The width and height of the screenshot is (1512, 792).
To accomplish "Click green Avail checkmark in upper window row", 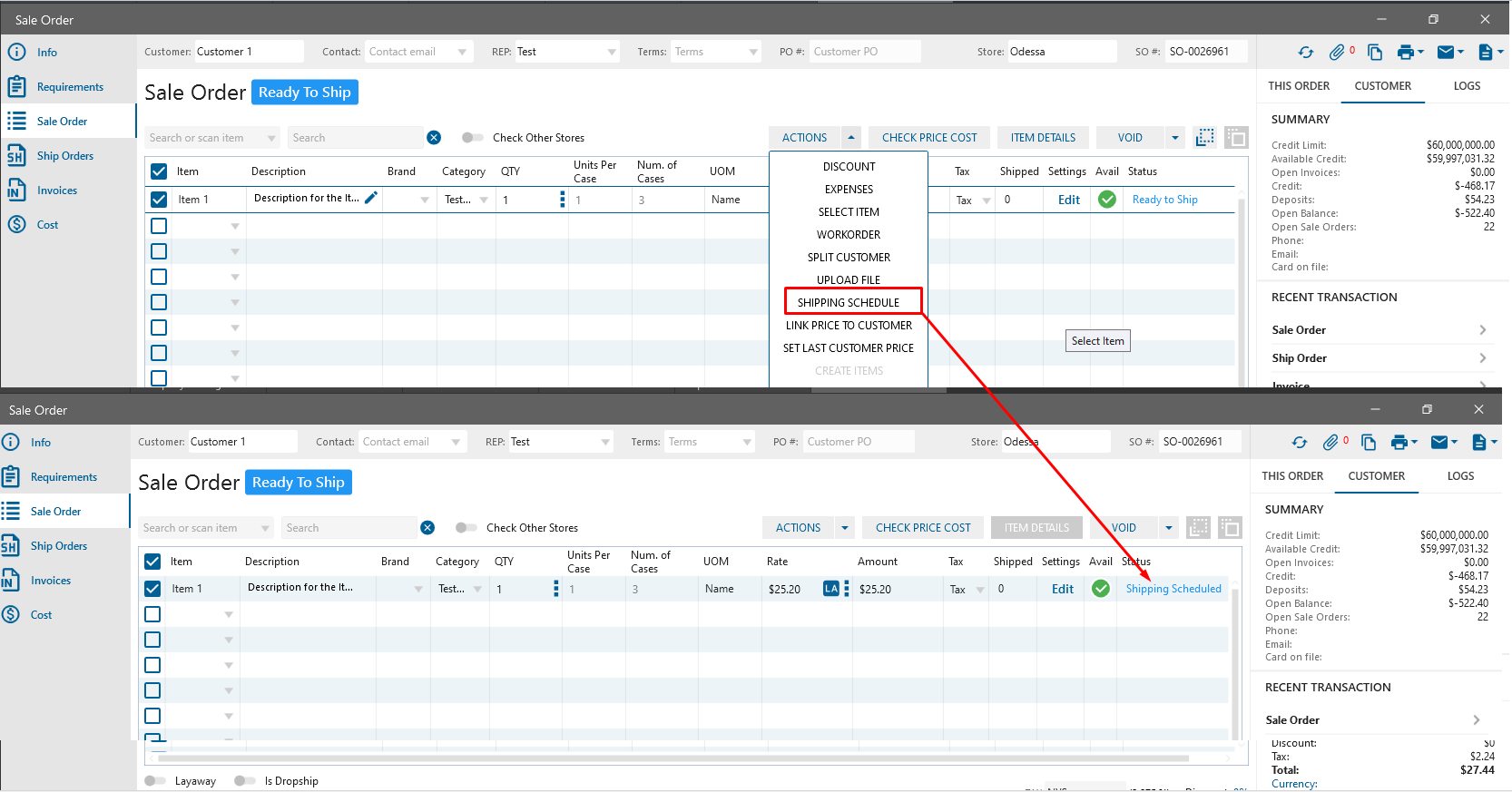I will click(x=1107, y=200).
